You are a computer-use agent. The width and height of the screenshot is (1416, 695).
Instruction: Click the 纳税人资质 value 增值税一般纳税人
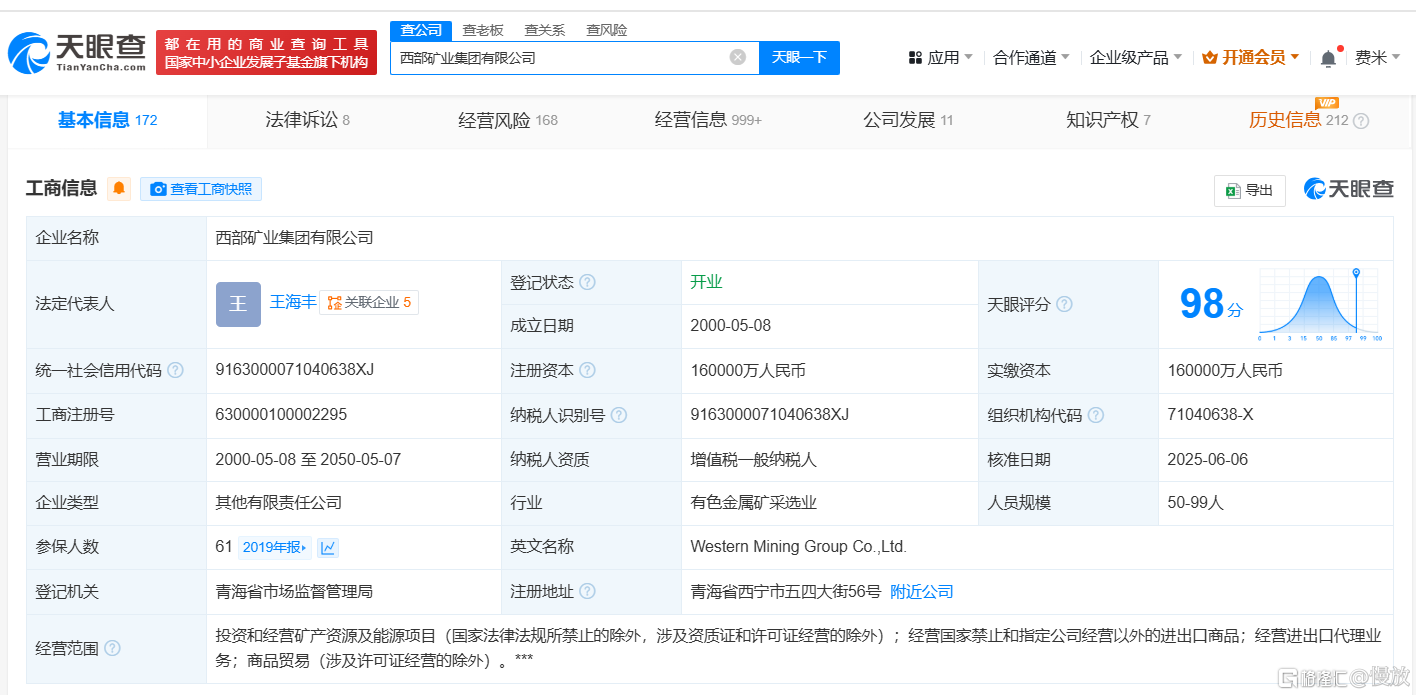point(754,460)
